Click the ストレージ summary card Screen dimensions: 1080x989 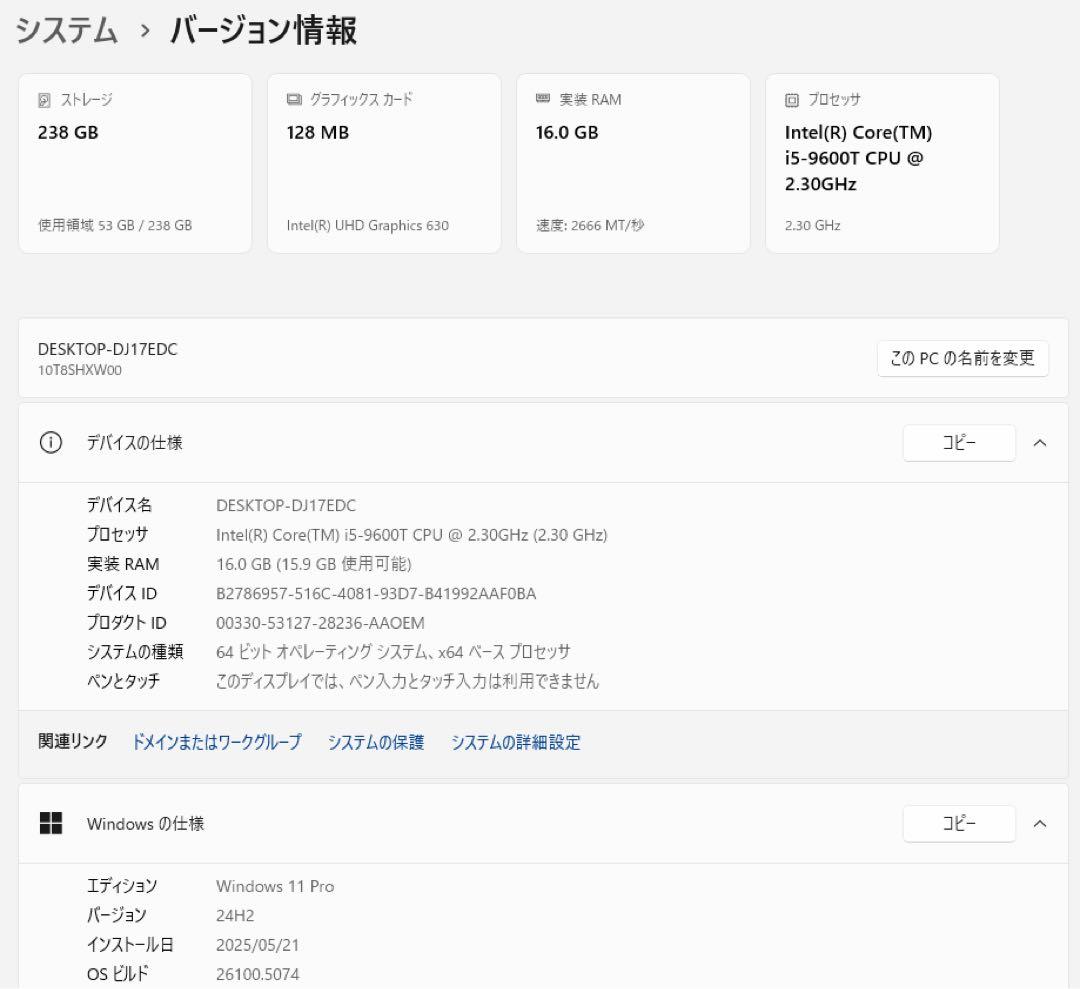[x=135, y=162]
